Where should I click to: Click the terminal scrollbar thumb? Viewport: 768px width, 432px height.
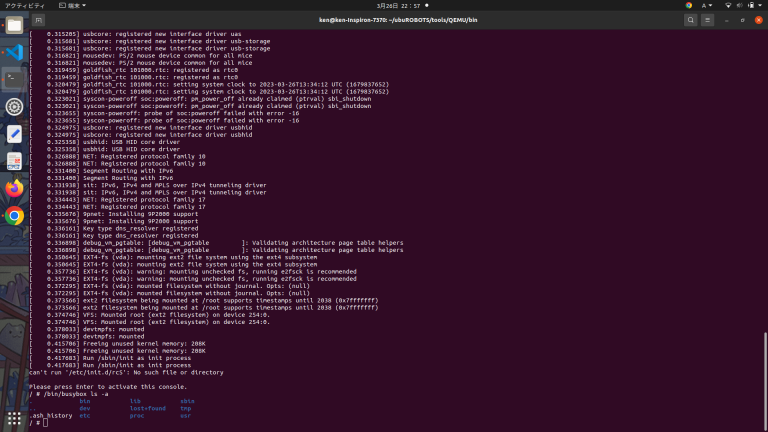point(765,380)
